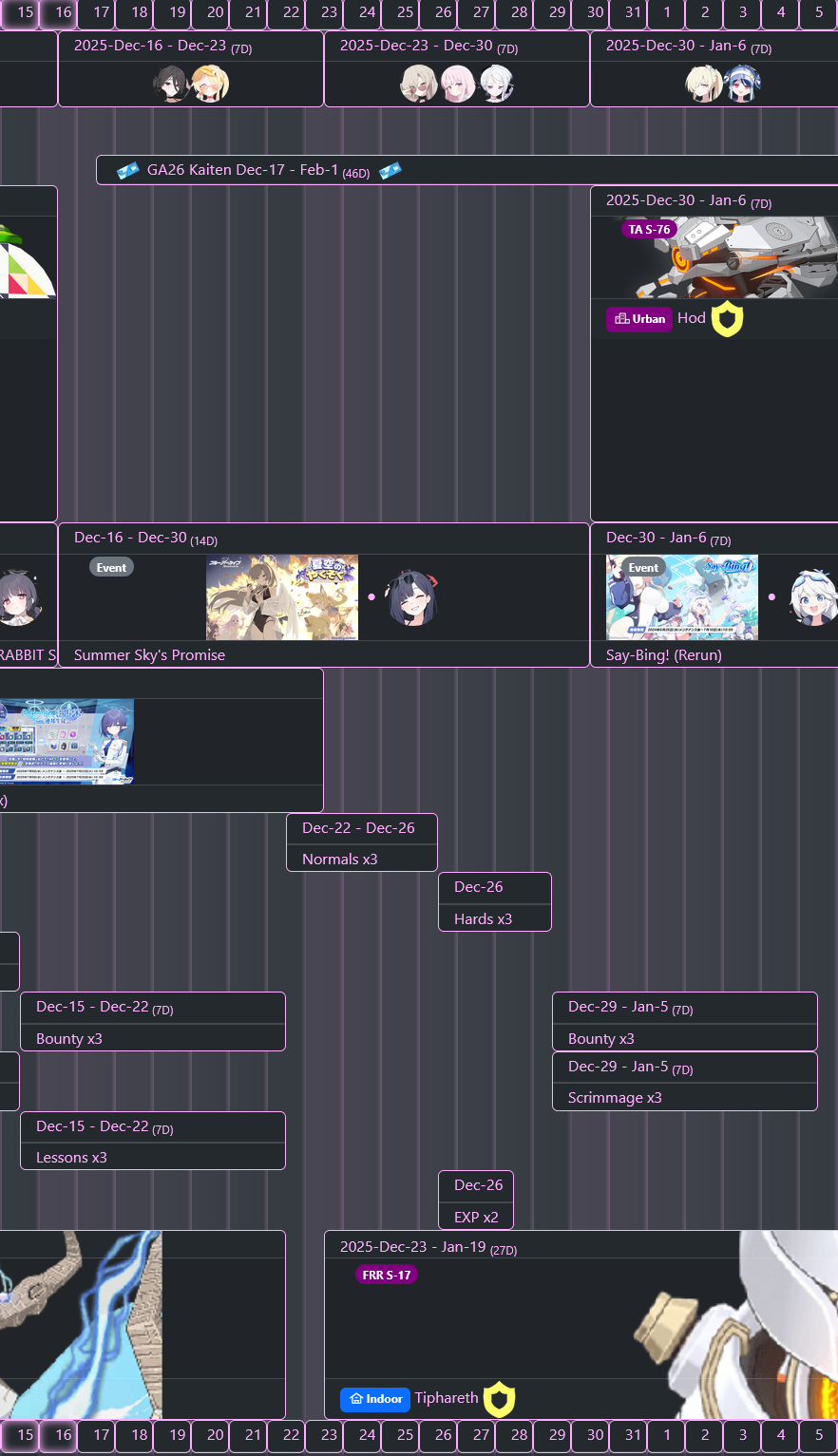Click the blue Indoor terrain badge
This screenshot has height=1456, width=838.
point(375,1399)
